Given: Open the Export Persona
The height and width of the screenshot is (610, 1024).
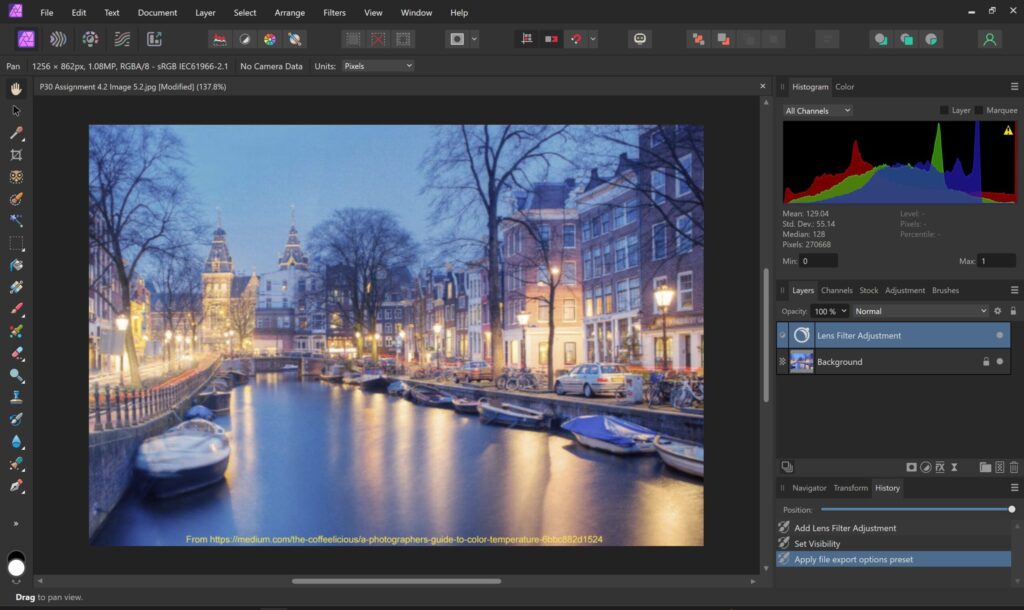Looking at the screenshot, I should click(x=154, y=39).
